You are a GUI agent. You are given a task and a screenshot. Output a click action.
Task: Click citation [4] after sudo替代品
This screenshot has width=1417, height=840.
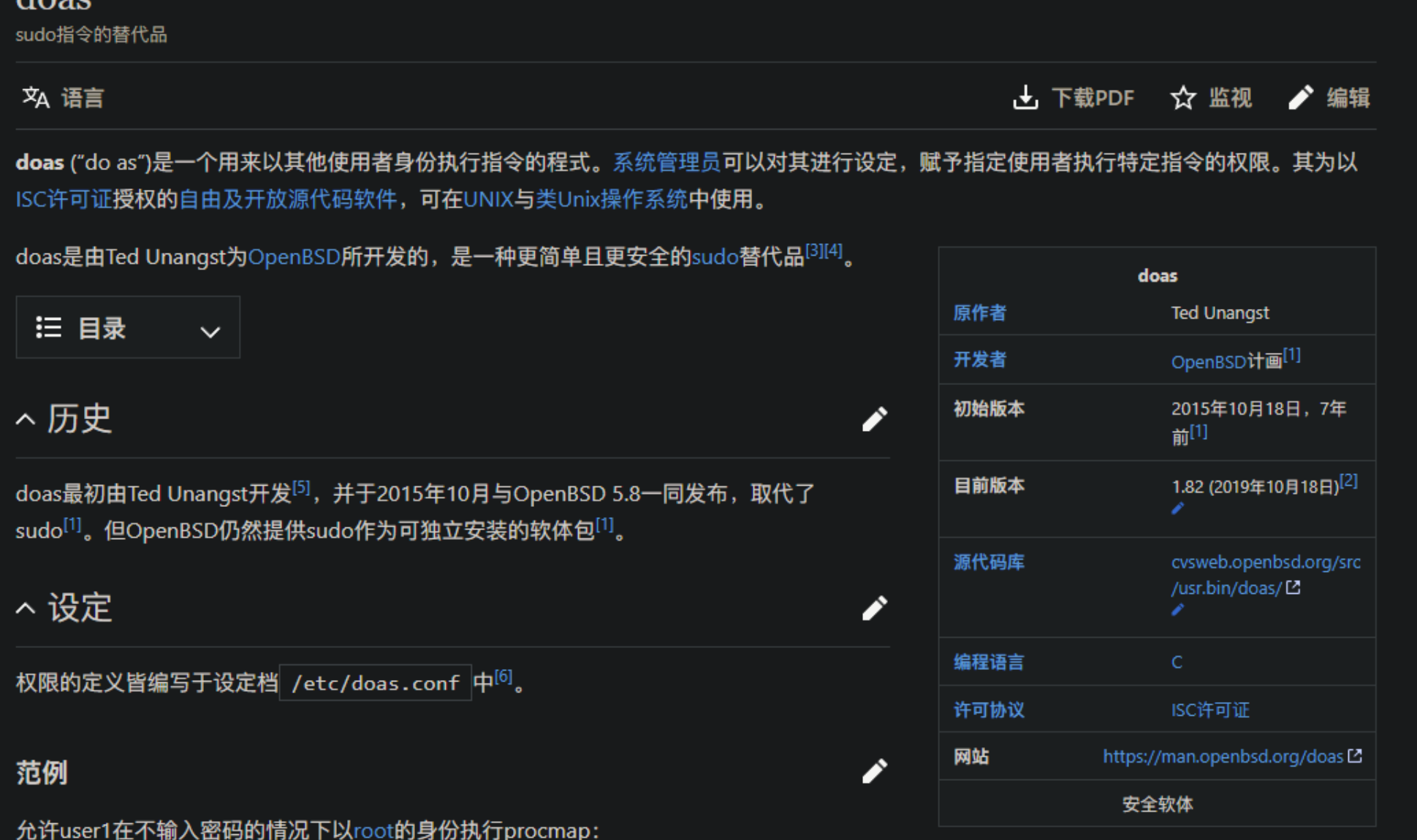pos(833,251)
